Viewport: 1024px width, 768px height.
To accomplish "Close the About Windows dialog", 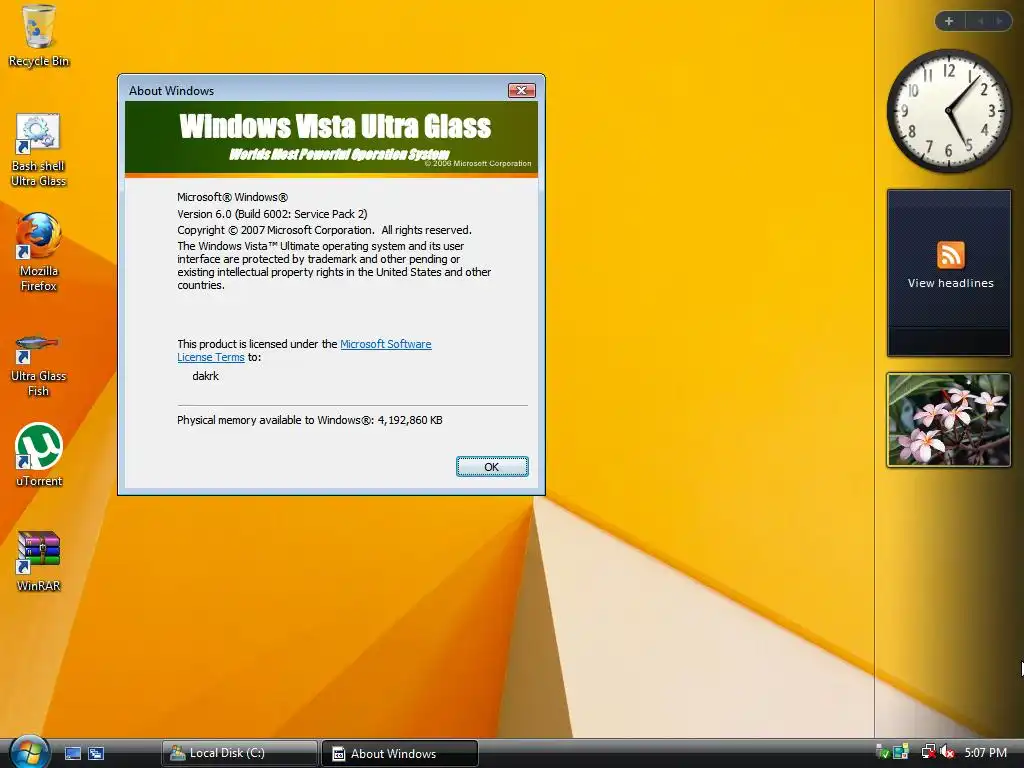I will 522,90.
